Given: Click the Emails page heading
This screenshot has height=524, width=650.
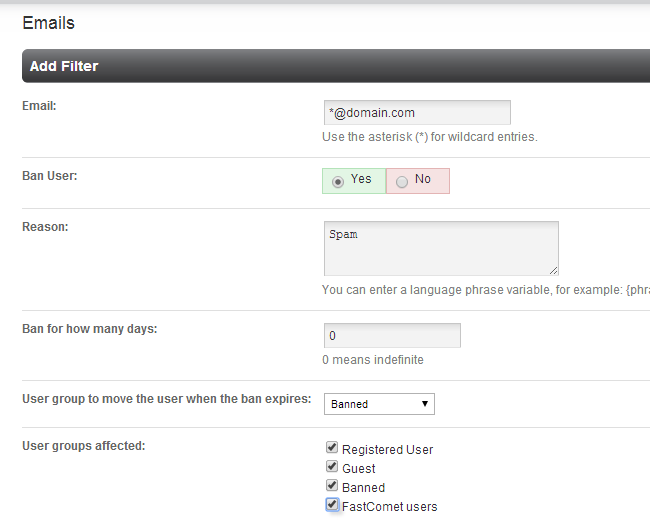Looking at the screenshot, I should (x=49, y=23).
